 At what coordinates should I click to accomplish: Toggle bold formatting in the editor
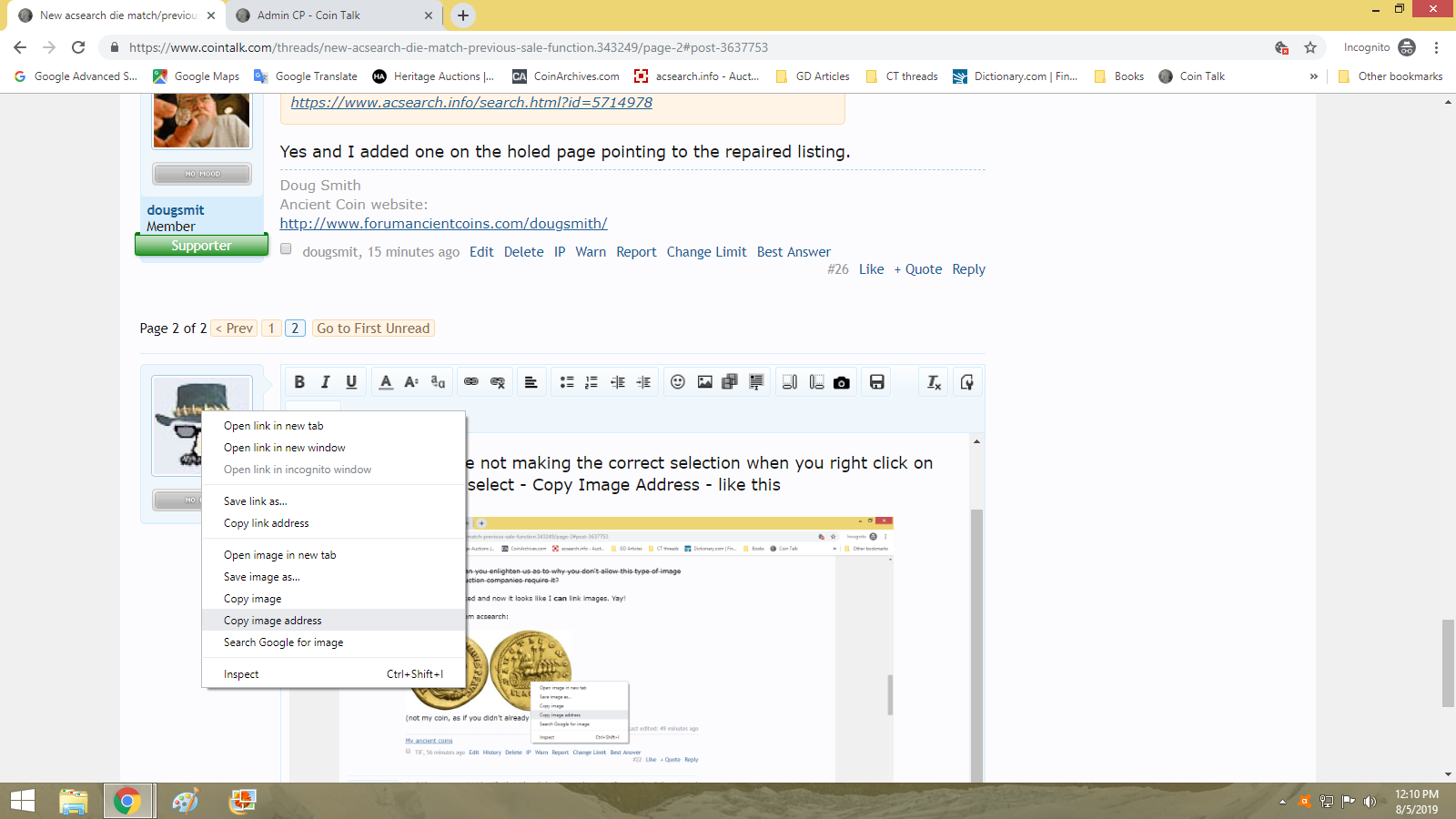pos(299,382)
